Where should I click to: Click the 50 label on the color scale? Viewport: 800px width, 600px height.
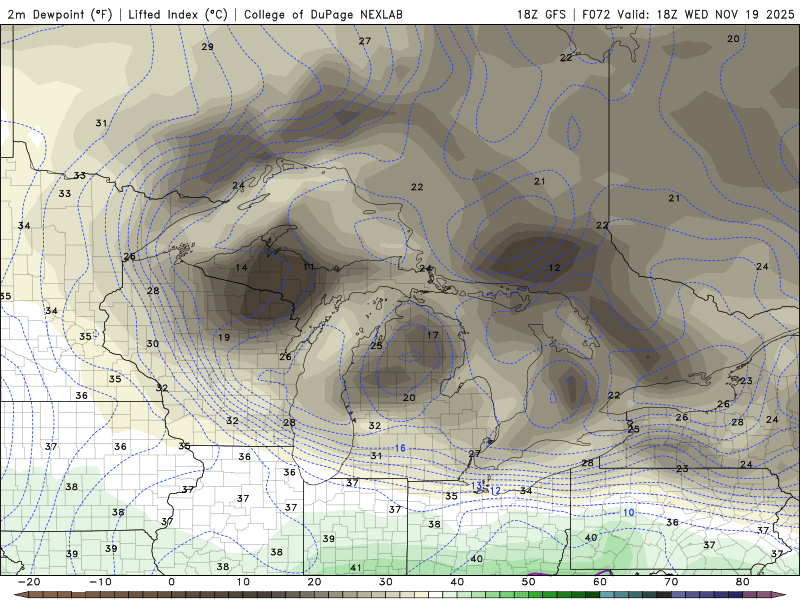tap(529, 582)
